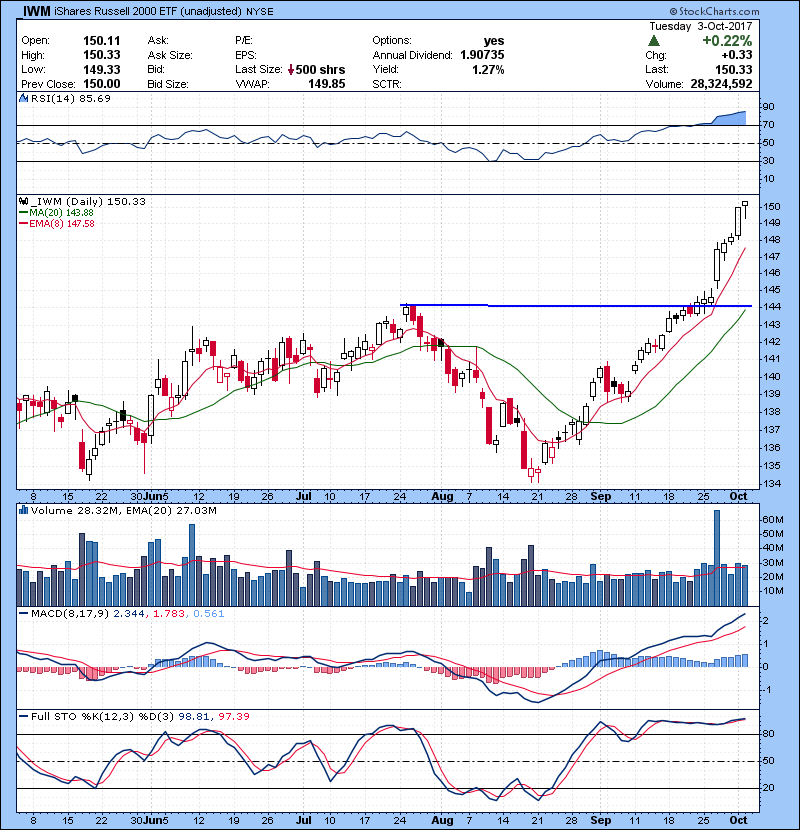The image size is (800, 830).
Task: Select the Last Size 500 shrs value
Action: [x=320, y=70]
